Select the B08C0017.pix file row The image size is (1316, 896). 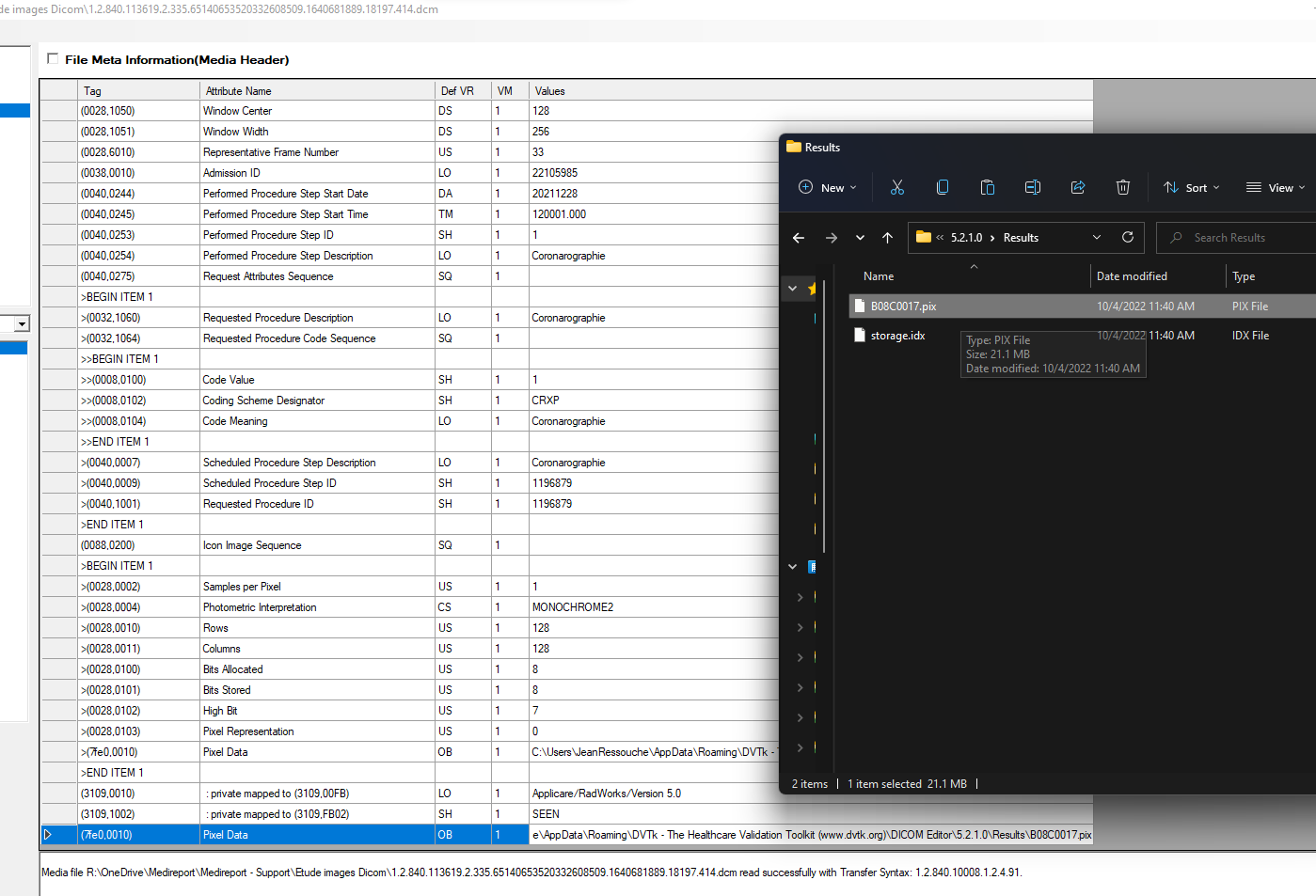pos(1082,306)
